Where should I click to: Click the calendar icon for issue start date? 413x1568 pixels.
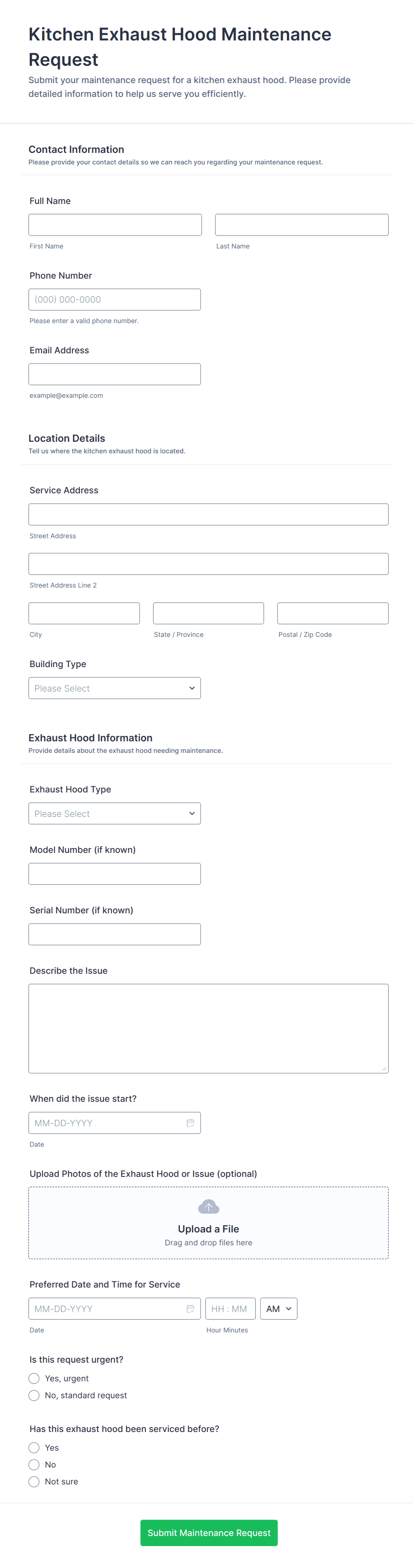pos(190,1123)
